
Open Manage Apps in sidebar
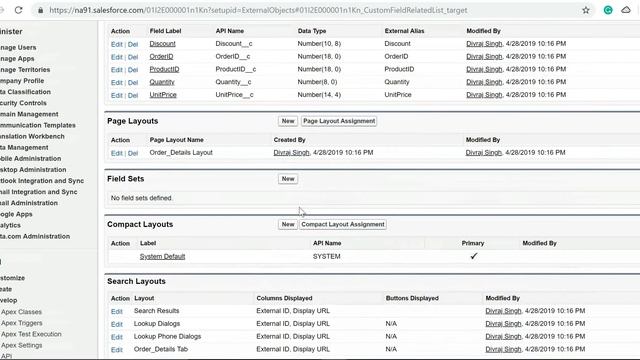(17, 59)
